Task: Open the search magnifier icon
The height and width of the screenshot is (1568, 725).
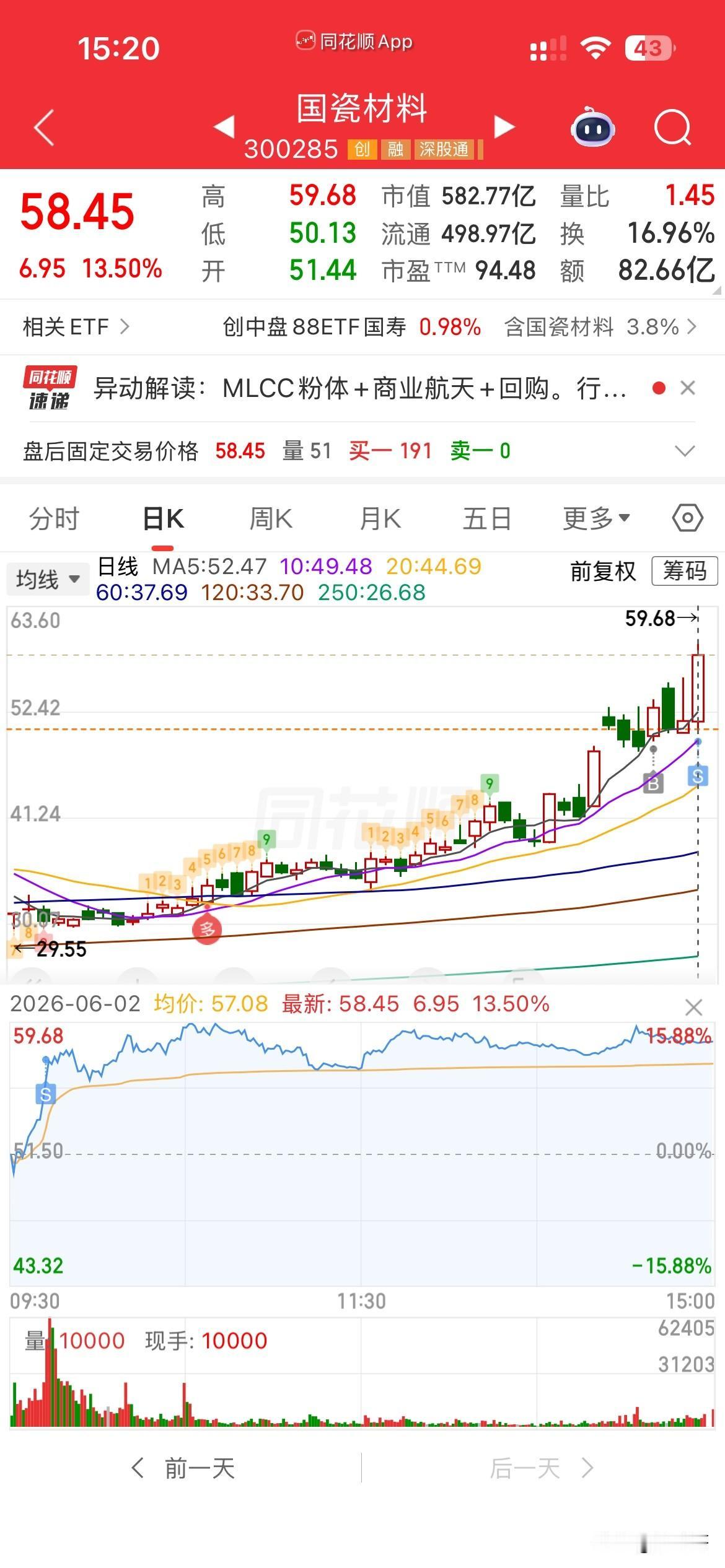Action: click(x=672, y=128)
